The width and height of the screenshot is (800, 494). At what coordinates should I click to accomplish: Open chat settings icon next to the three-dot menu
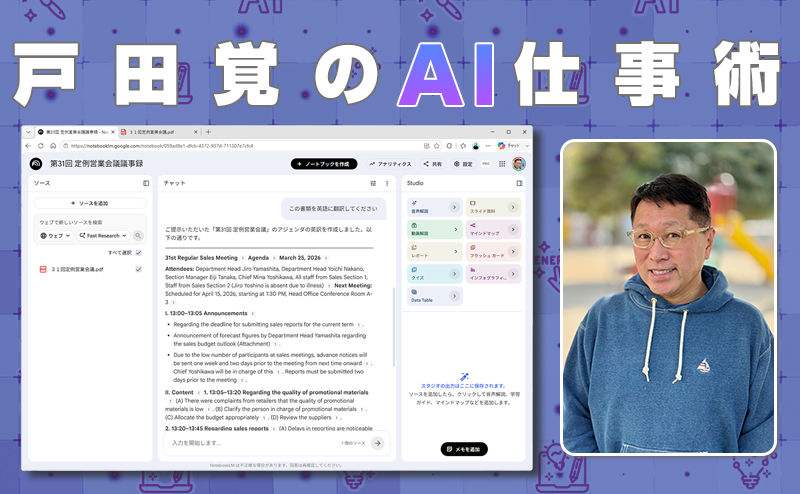(373, 183)
